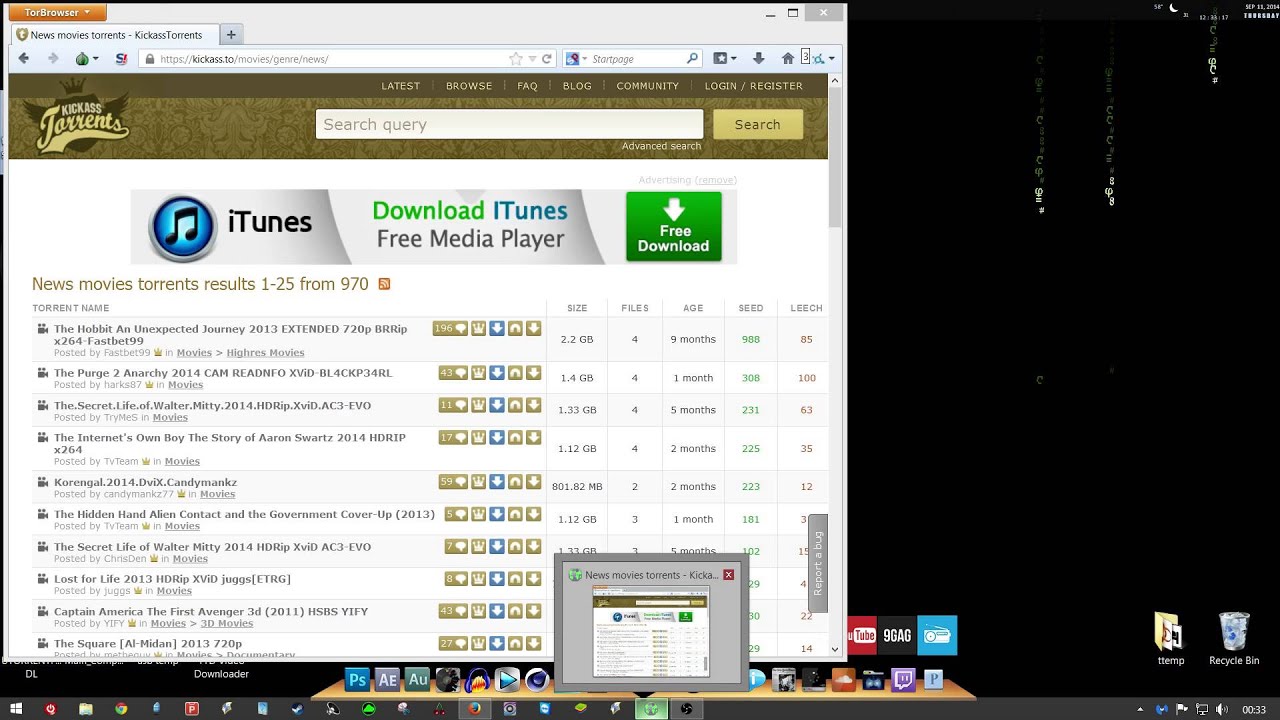Viewport: 1280px width, 720px height.
Task: Open the 9GAG desktop tile
Action: pos(897,635)
